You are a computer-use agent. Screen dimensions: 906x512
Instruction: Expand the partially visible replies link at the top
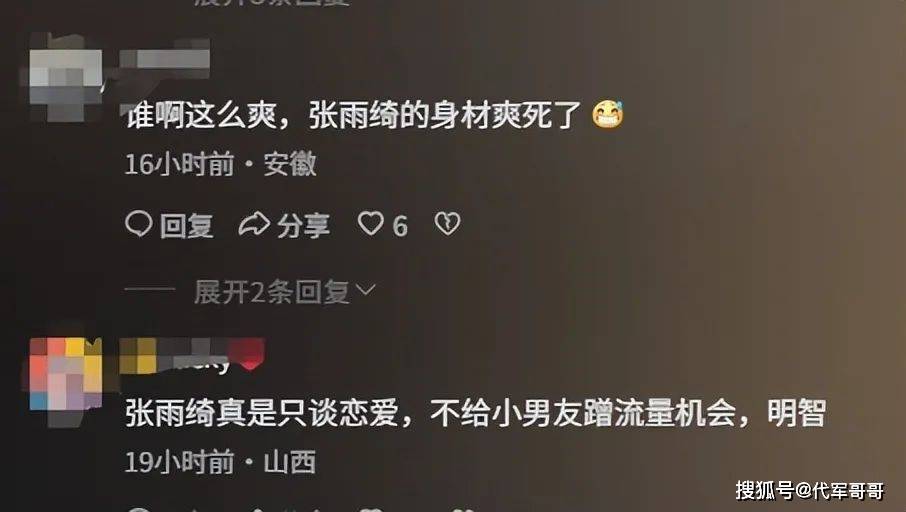272,3
